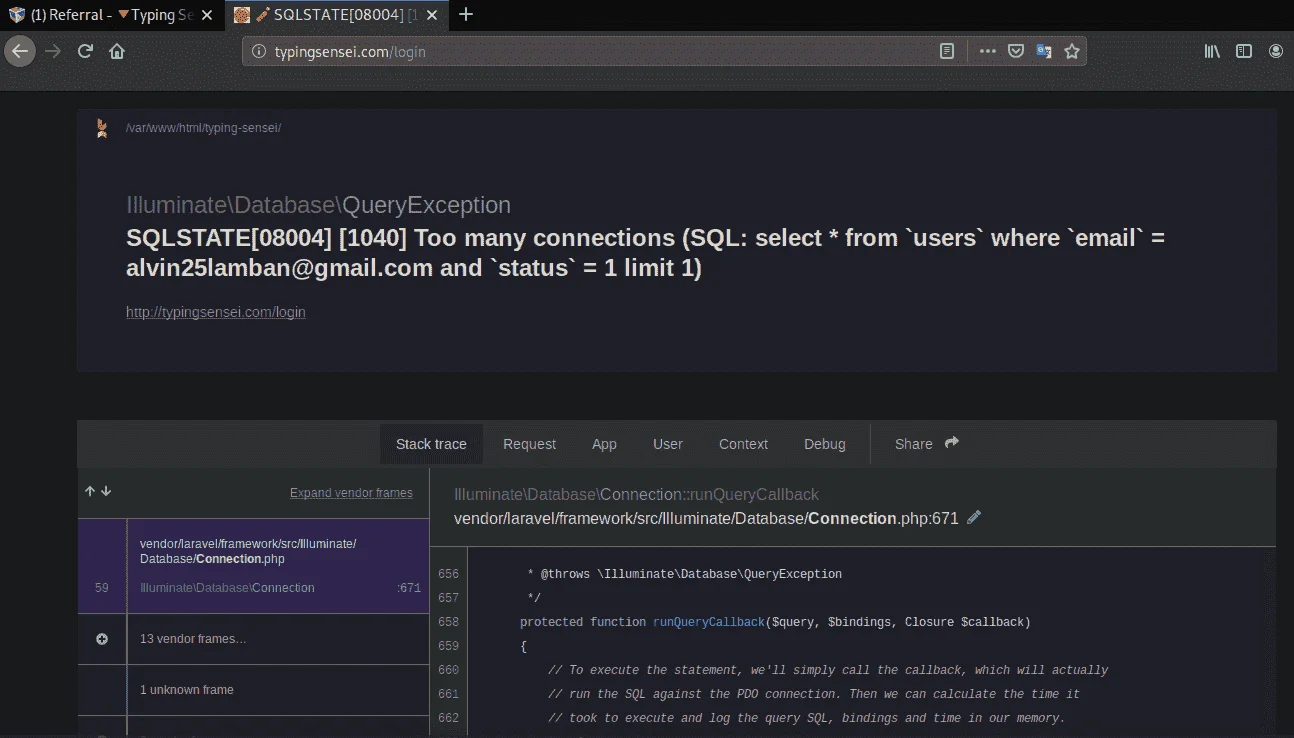The image size is (1294, 738).
Task: Select the Stack trace tab
Action: pyautogui.click(x=431, y=444)
